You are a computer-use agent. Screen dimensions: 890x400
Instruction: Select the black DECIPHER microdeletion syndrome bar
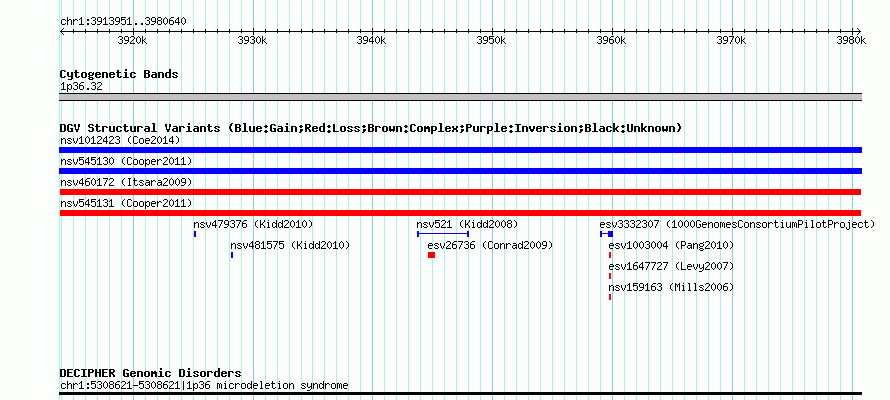(x=460, y=393)
